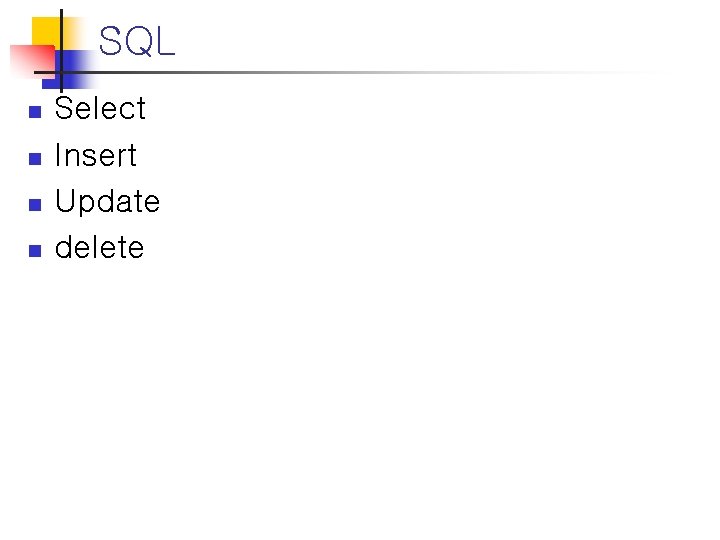Screen dimensions: 720x540
Task: Click the blue bullet beside Select
Action: click(x=34, y=112)
